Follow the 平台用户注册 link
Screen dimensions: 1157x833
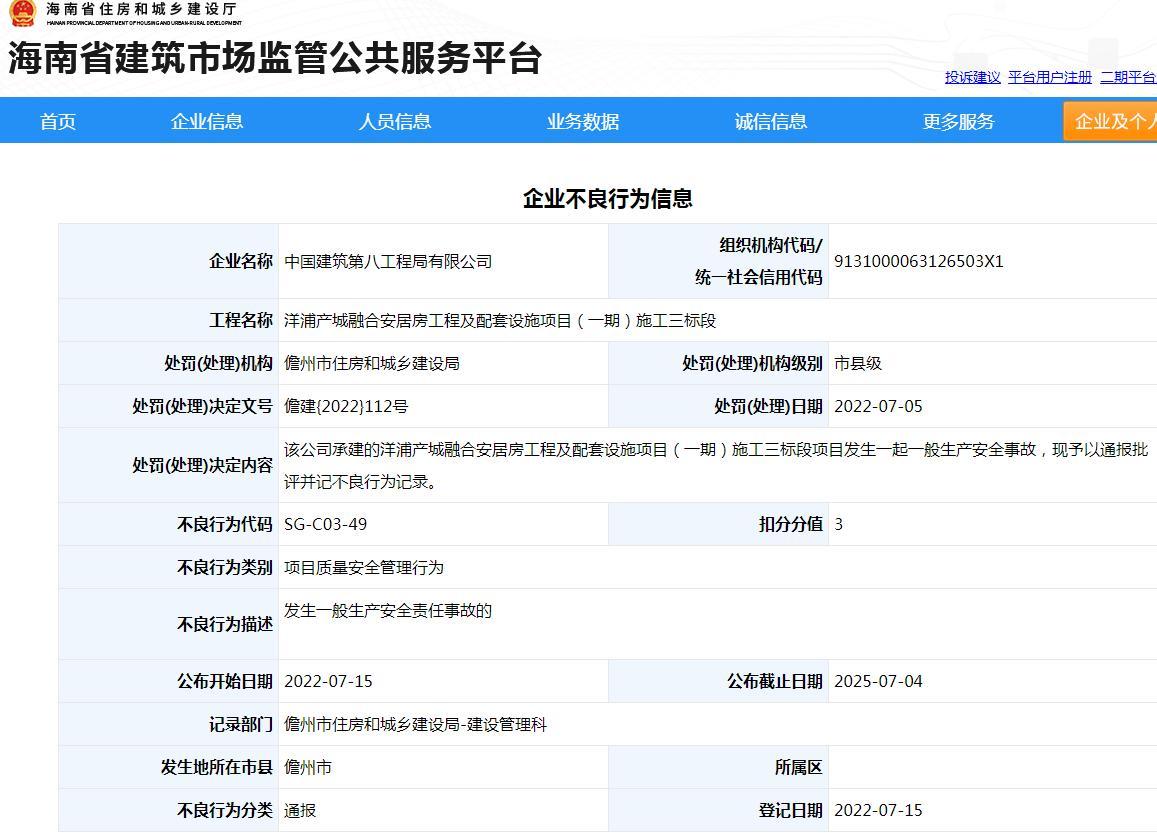point(1050,77)
